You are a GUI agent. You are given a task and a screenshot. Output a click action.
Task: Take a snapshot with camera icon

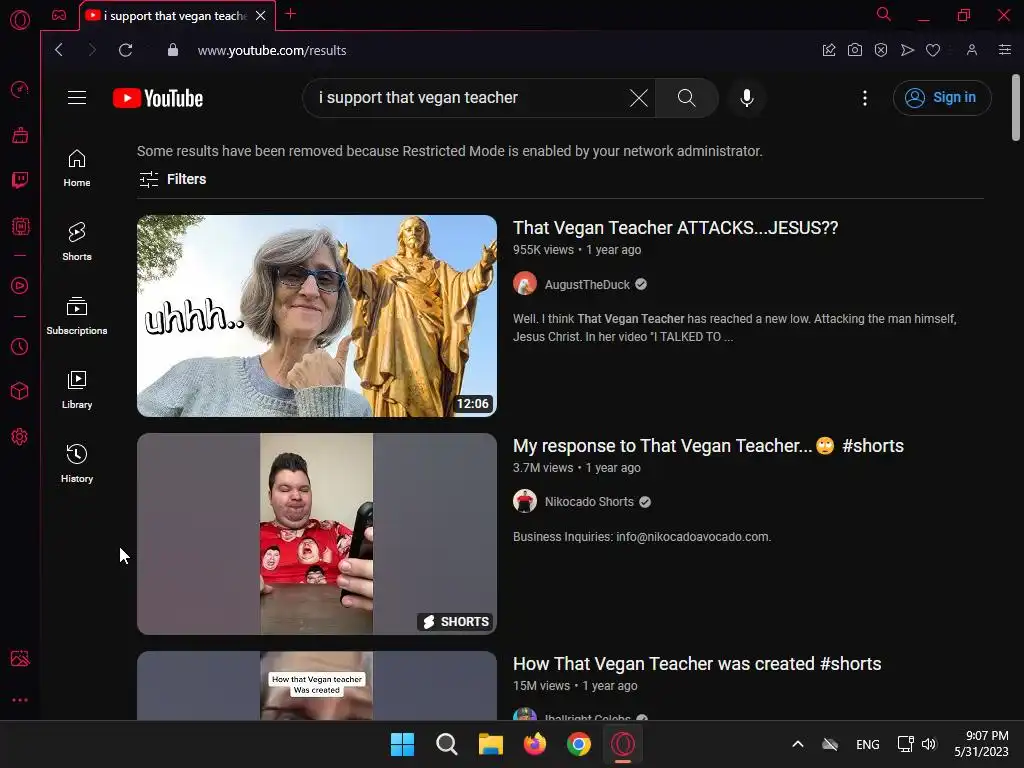[855, 50]
